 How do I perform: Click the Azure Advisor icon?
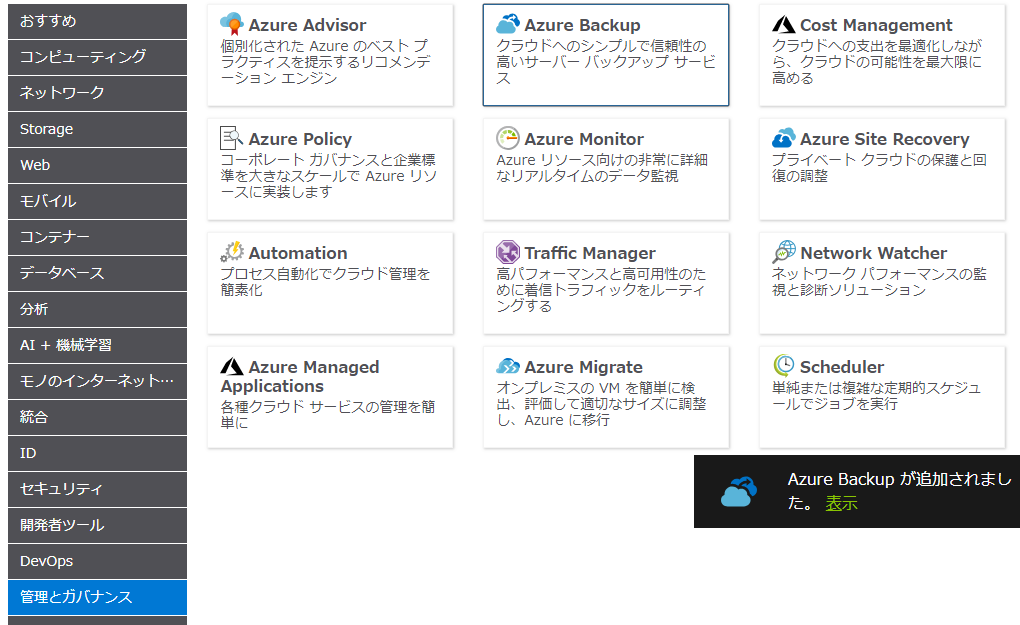(x=232, y=24)
